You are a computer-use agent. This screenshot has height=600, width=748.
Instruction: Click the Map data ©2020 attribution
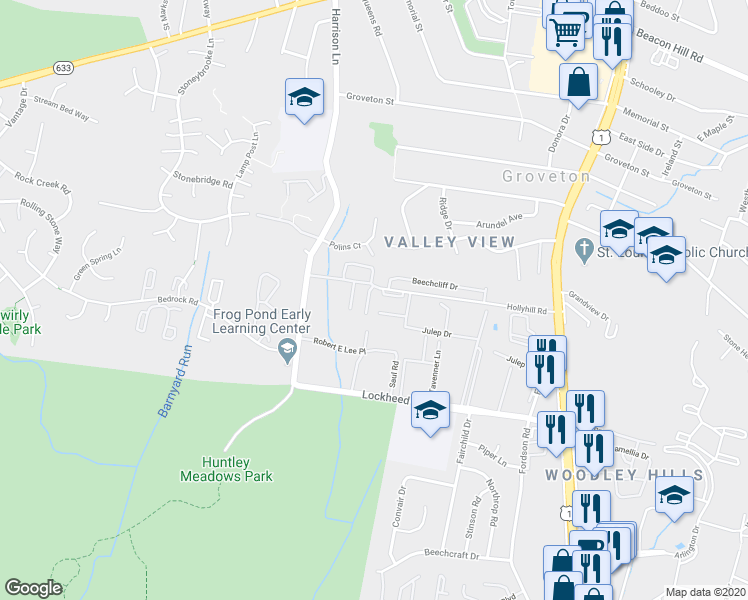706,593
